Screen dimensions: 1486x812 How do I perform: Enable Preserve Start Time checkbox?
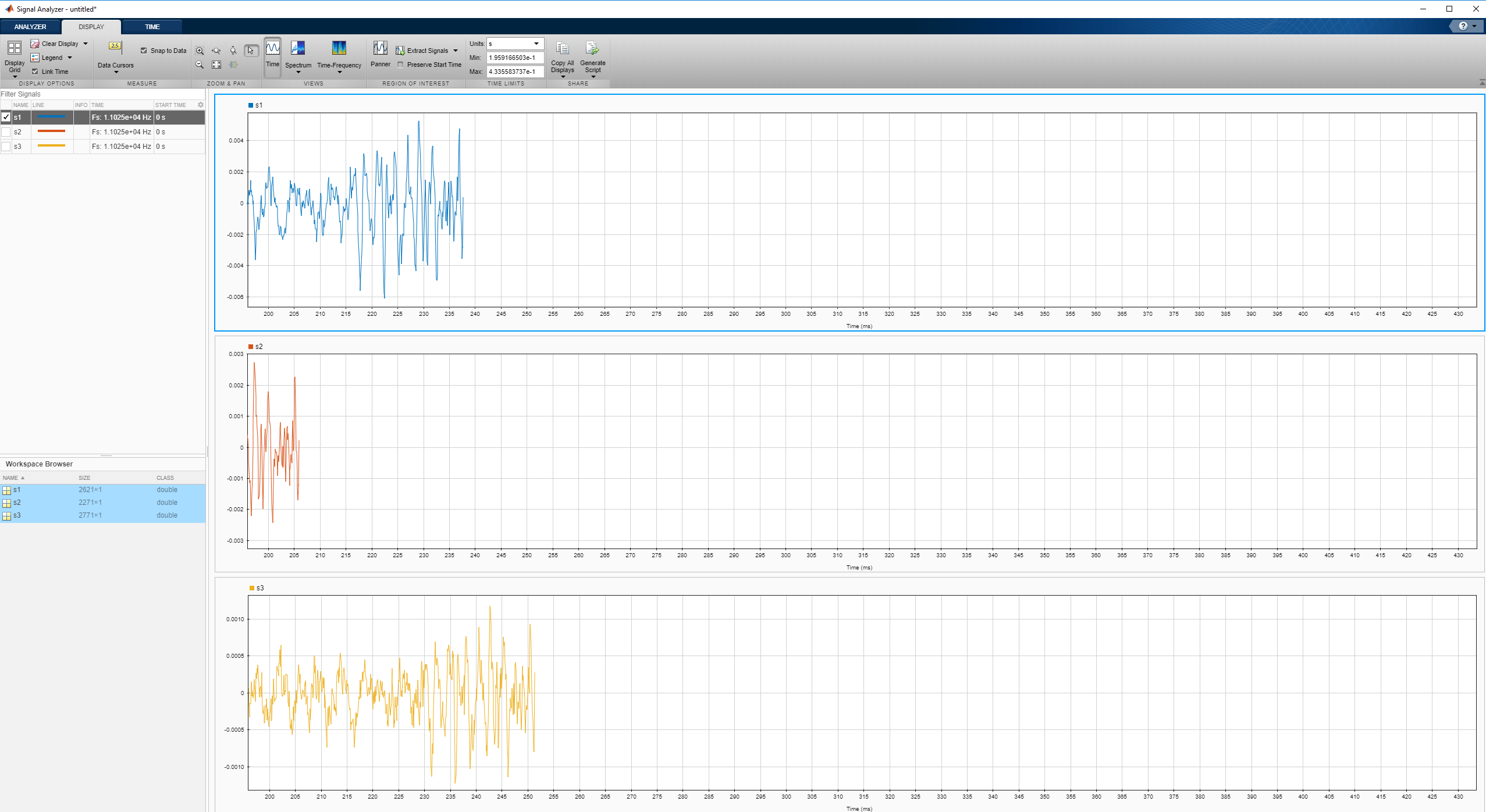click(x=400, y=65)
